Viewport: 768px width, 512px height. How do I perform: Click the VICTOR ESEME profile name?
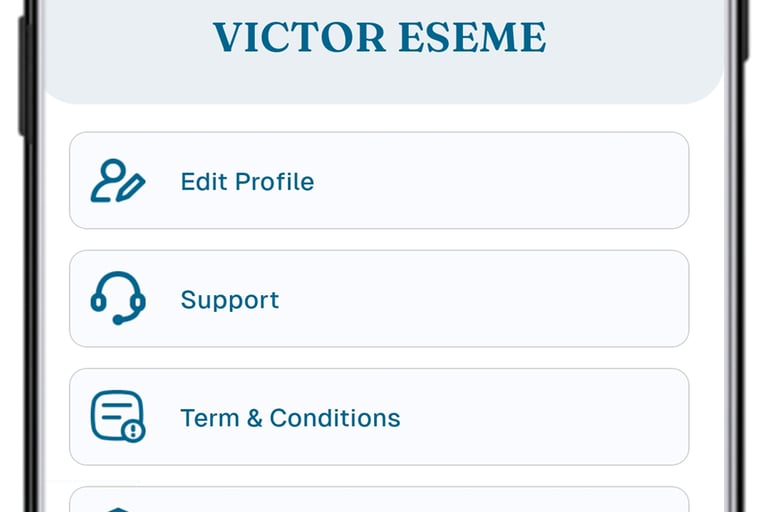pyautogui.click(x=380, y=38)
